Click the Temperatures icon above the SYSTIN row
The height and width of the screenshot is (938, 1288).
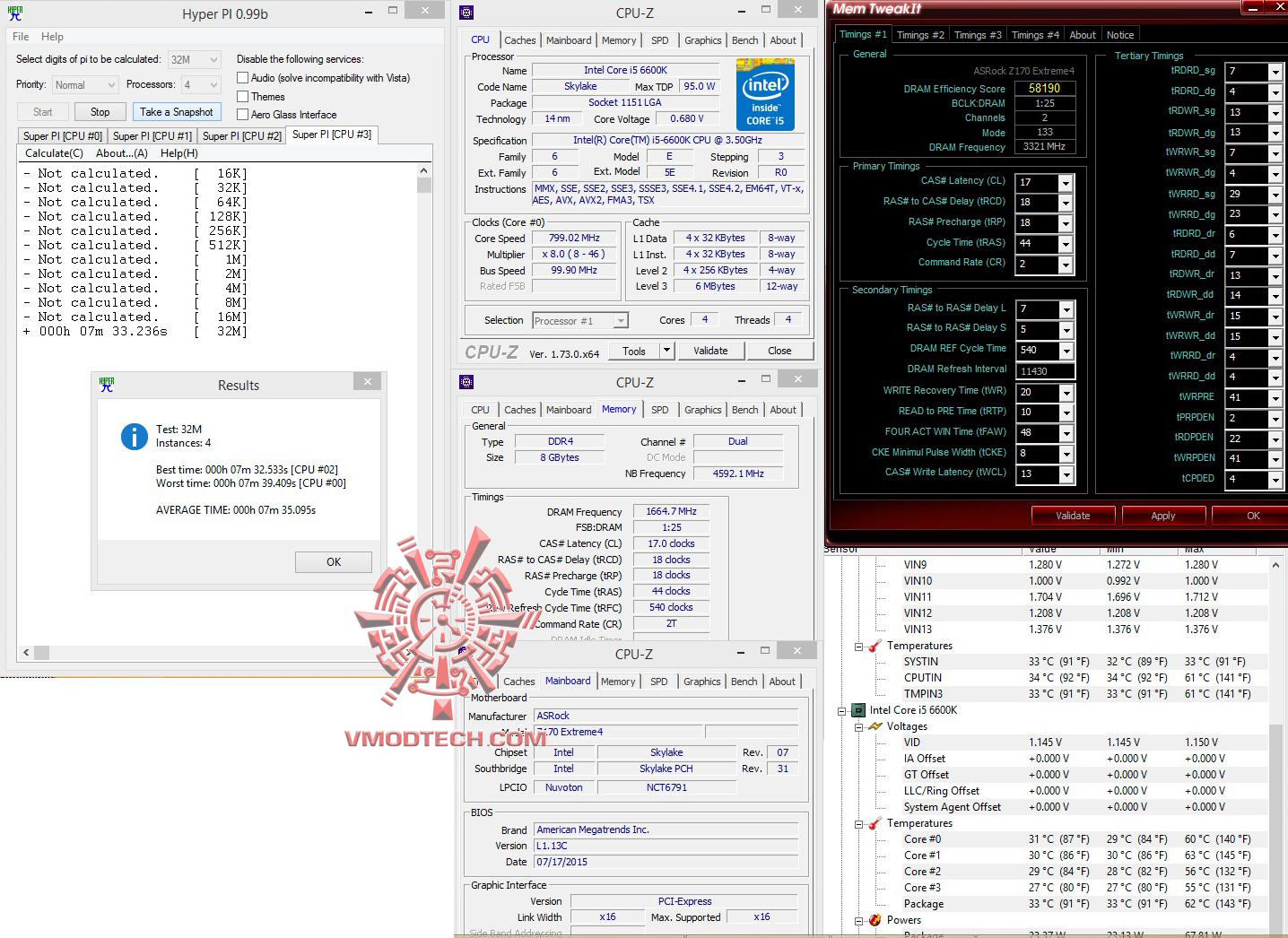pos(875,646)
